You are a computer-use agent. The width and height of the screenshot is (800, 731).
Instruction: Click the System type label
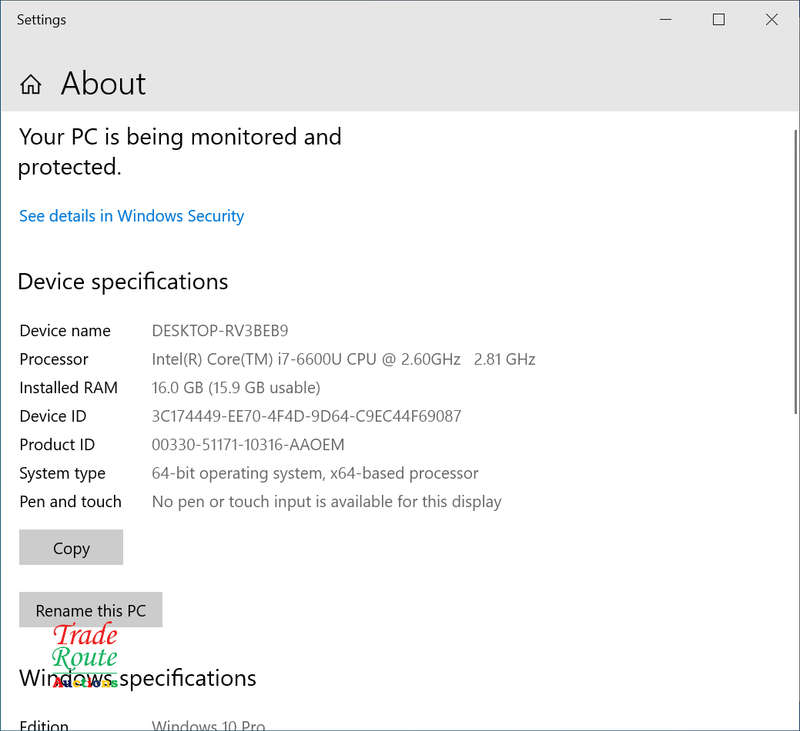(x=62, y=473)
